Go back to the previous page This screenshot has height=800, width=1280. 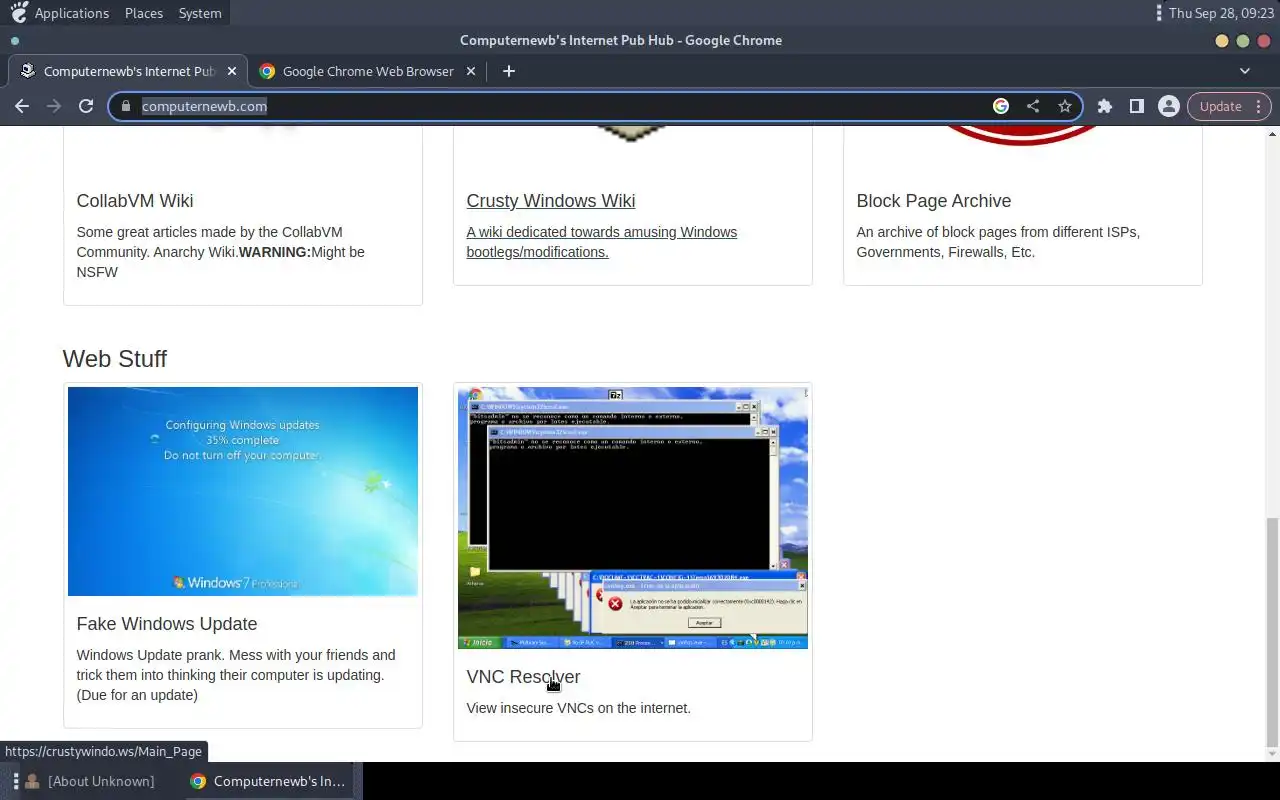(x=22, y=106)
